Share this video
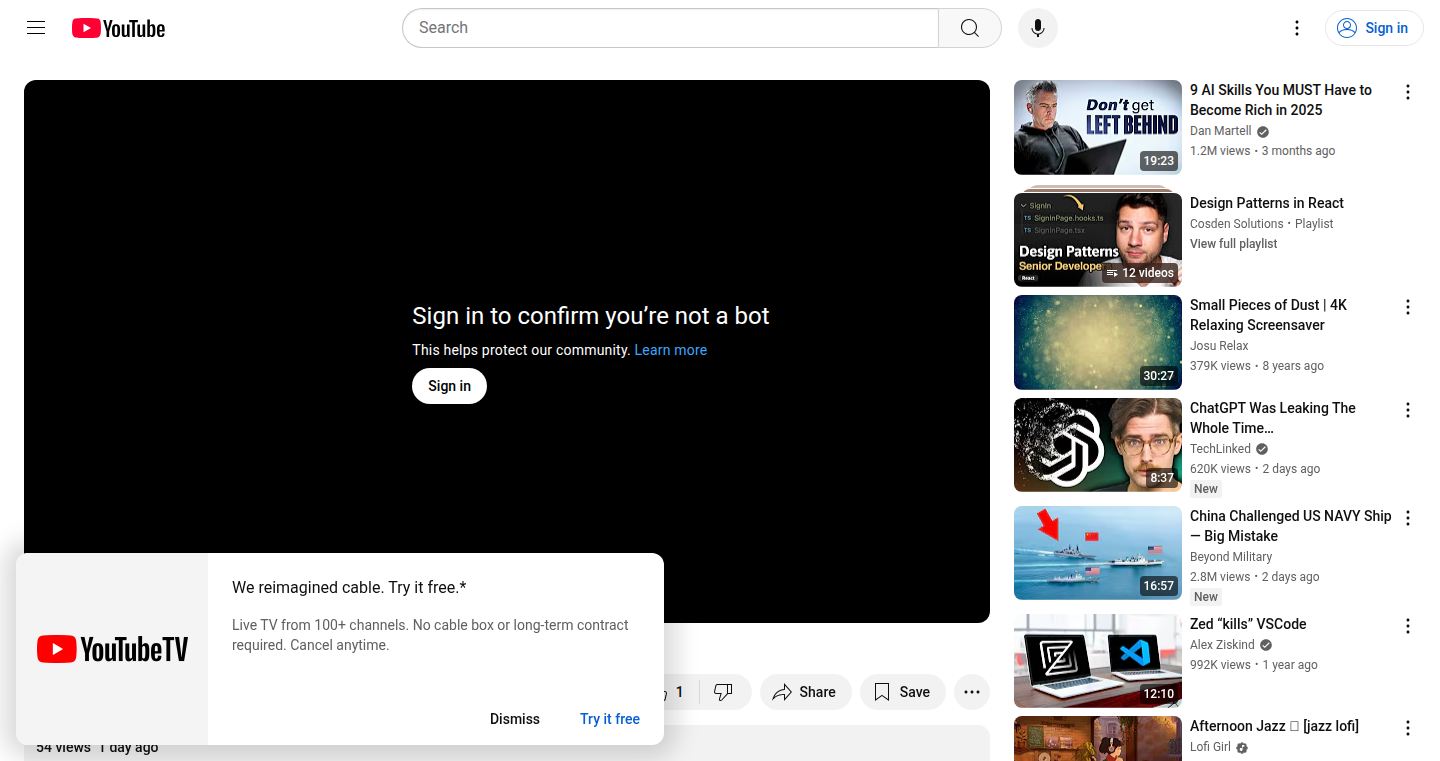Image resolution: width=1440 pixels, height=761 pixels. 805,692
